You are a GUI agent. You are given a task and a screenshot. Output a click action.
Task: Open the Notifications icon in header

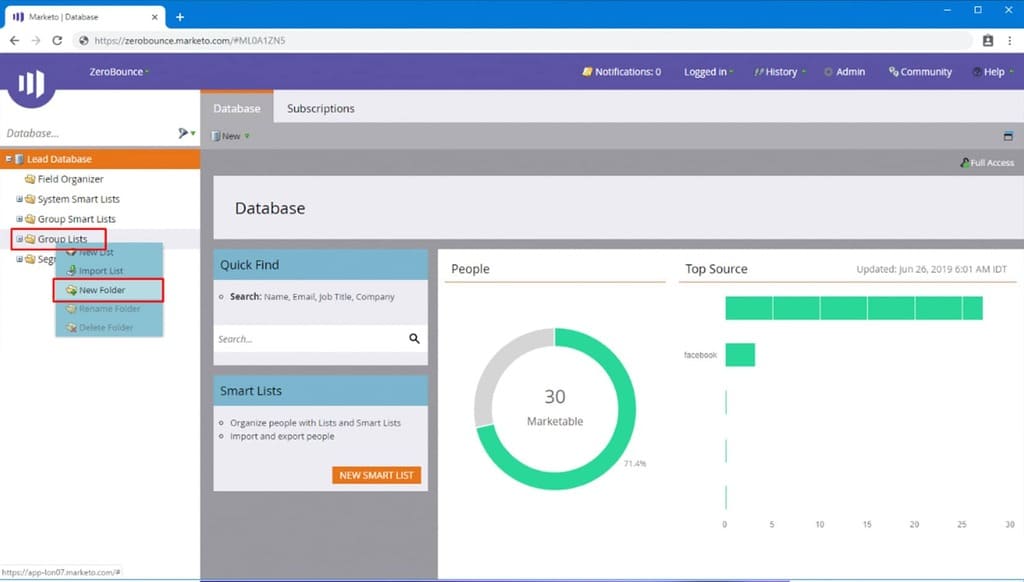(587, 71)
